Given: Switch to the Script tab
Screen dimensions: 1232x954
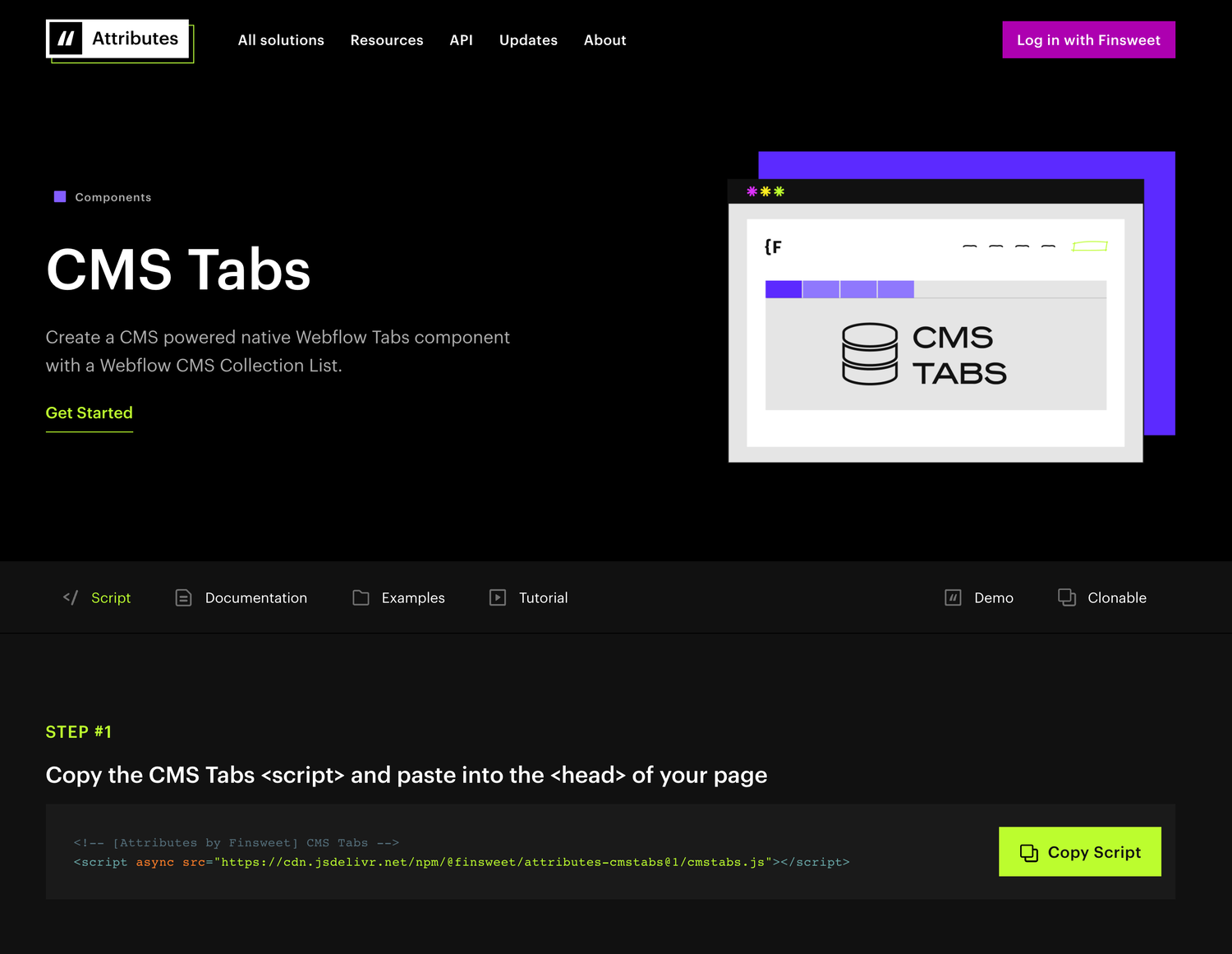Looking at the screenshot, I should [x=97, y=597].
